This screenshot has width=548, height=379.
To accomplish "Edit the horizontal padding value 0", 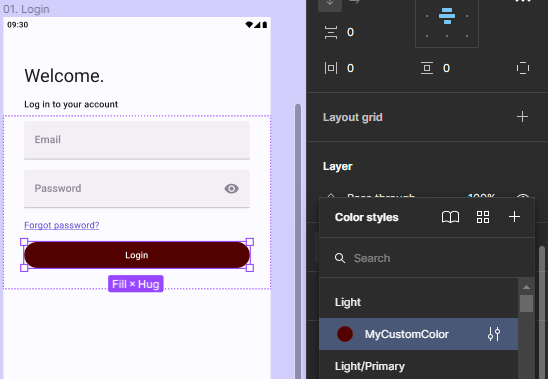I will (350, 68).
